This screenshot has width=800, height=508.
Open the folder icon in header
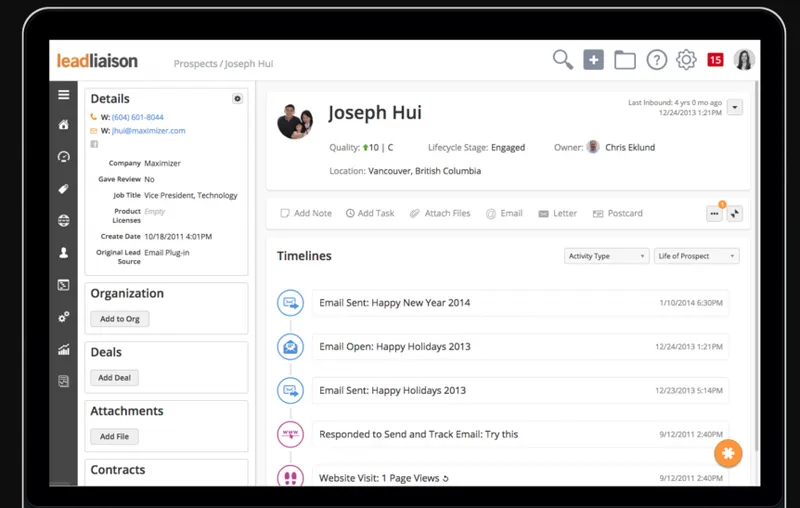click(x=624, y=60)
